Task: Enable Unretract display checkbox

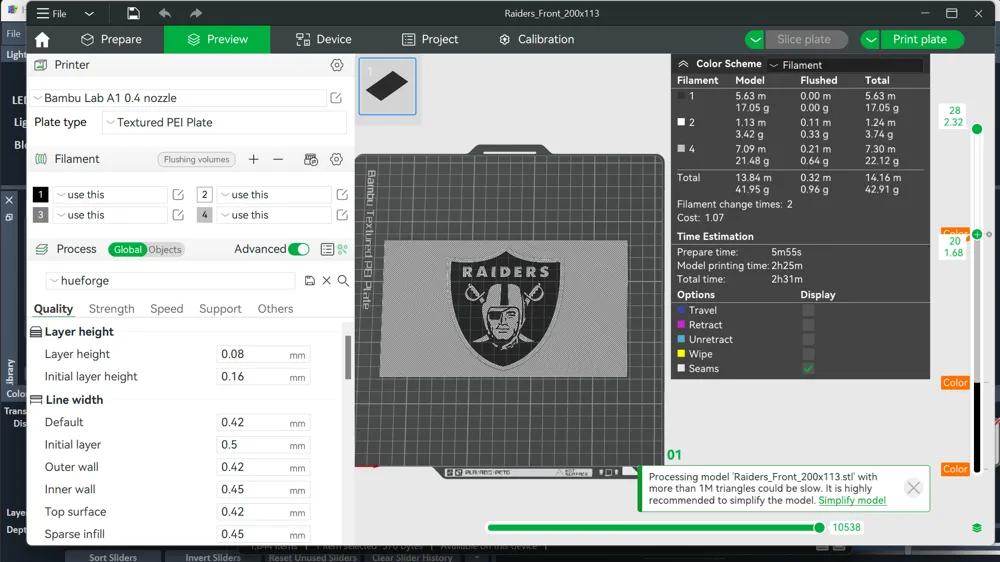Action: click(x=808, y=339)
